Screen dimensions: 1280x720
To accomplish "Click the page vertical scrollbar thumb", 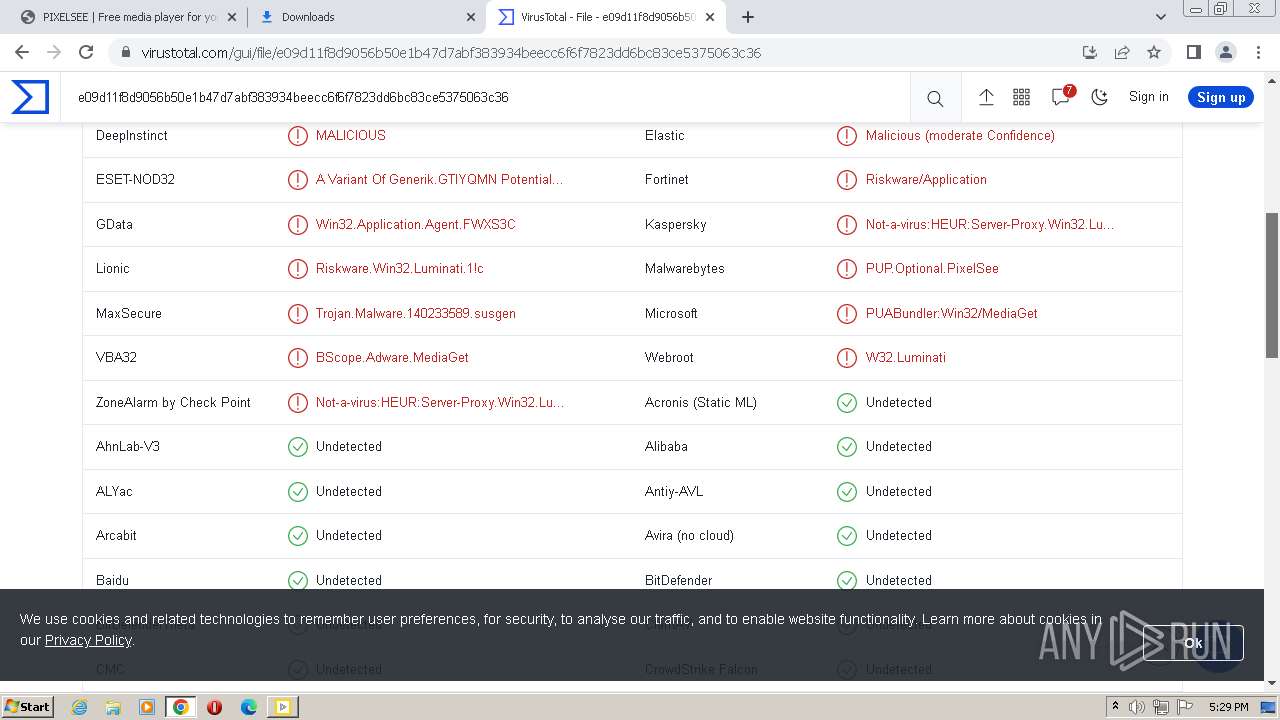I will [1272, 285].
